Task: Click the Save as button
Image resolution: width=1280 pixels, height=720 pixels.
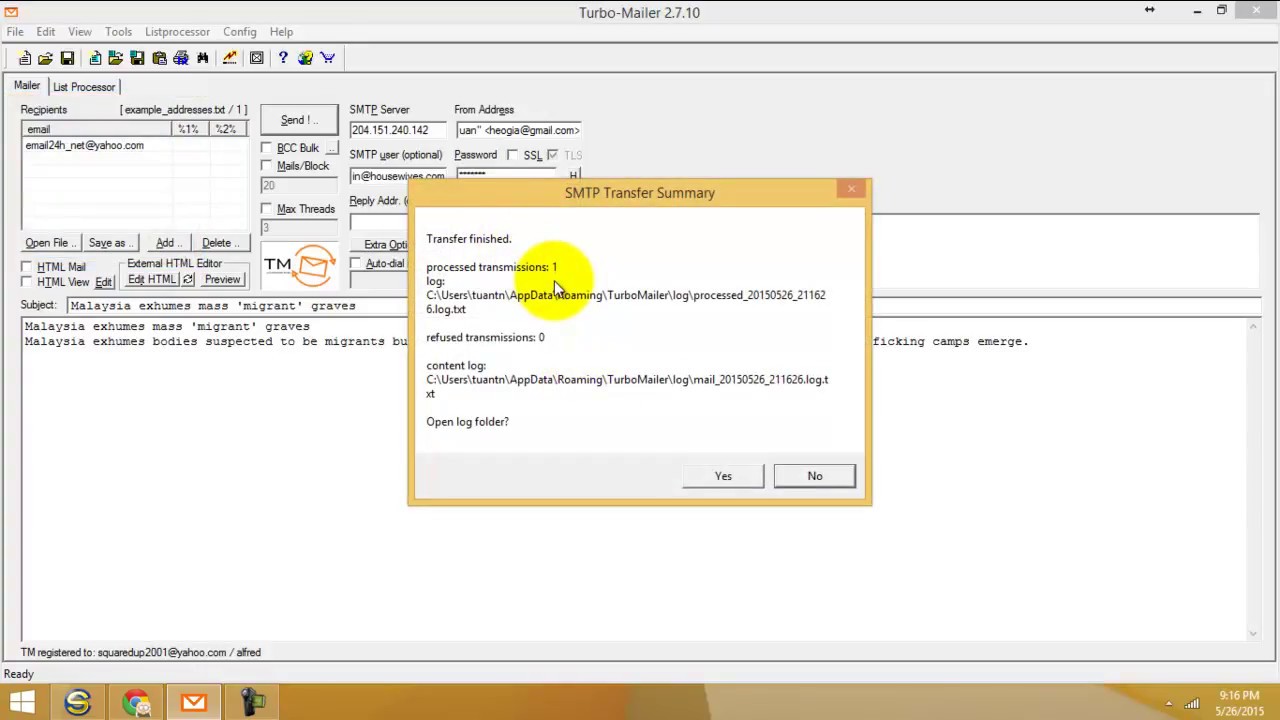Action: pos(110,243)
